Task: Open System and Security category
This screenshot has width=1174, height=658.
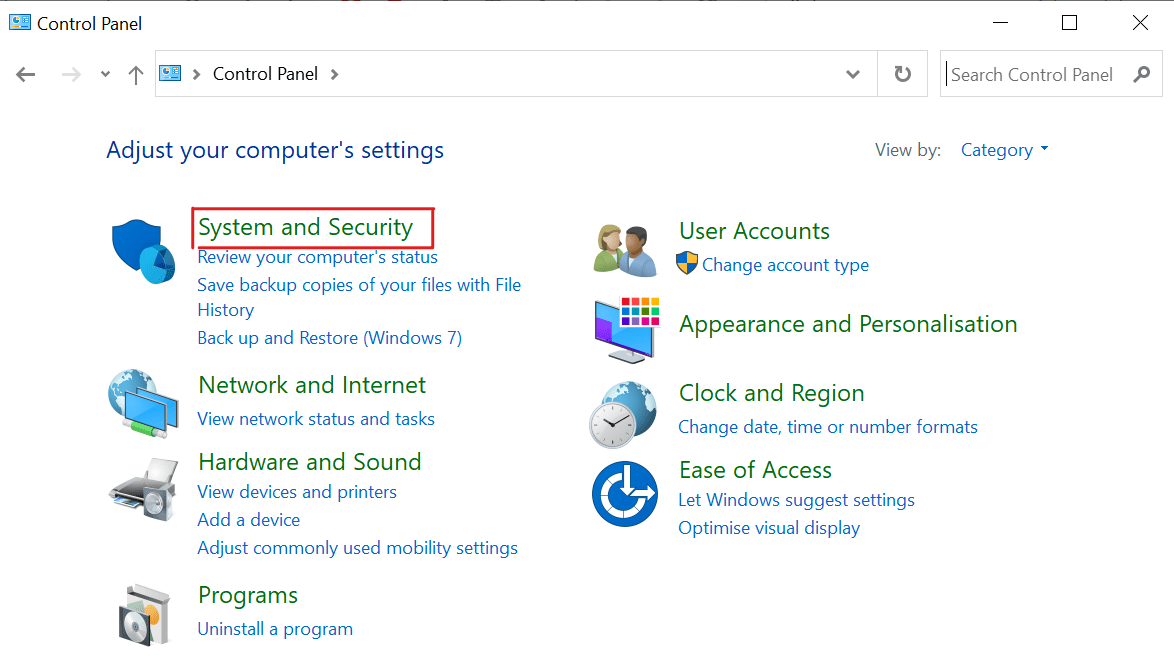Action: (x=305, y=228)
